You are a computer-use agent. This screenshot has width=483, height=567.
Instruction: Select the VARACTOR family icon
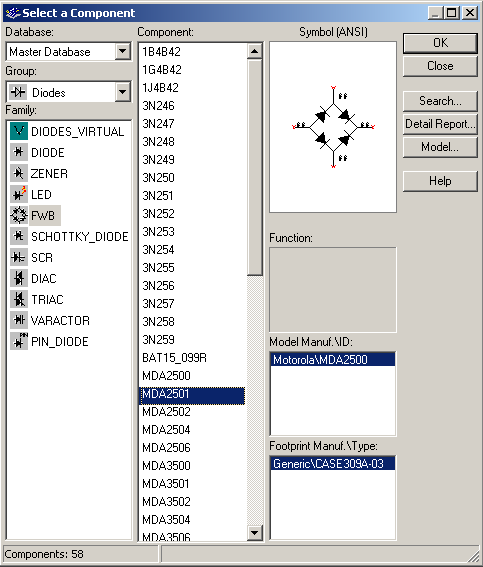pyautogui.click(x=19, y=320)
